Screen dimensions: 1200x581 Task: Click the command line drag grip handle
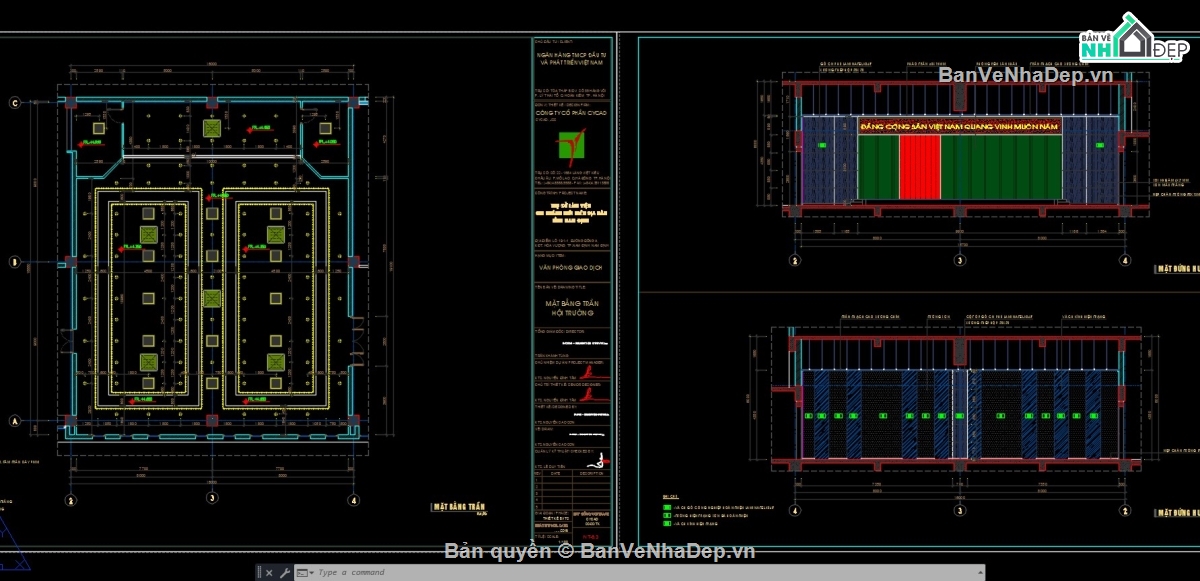point(258,573)
